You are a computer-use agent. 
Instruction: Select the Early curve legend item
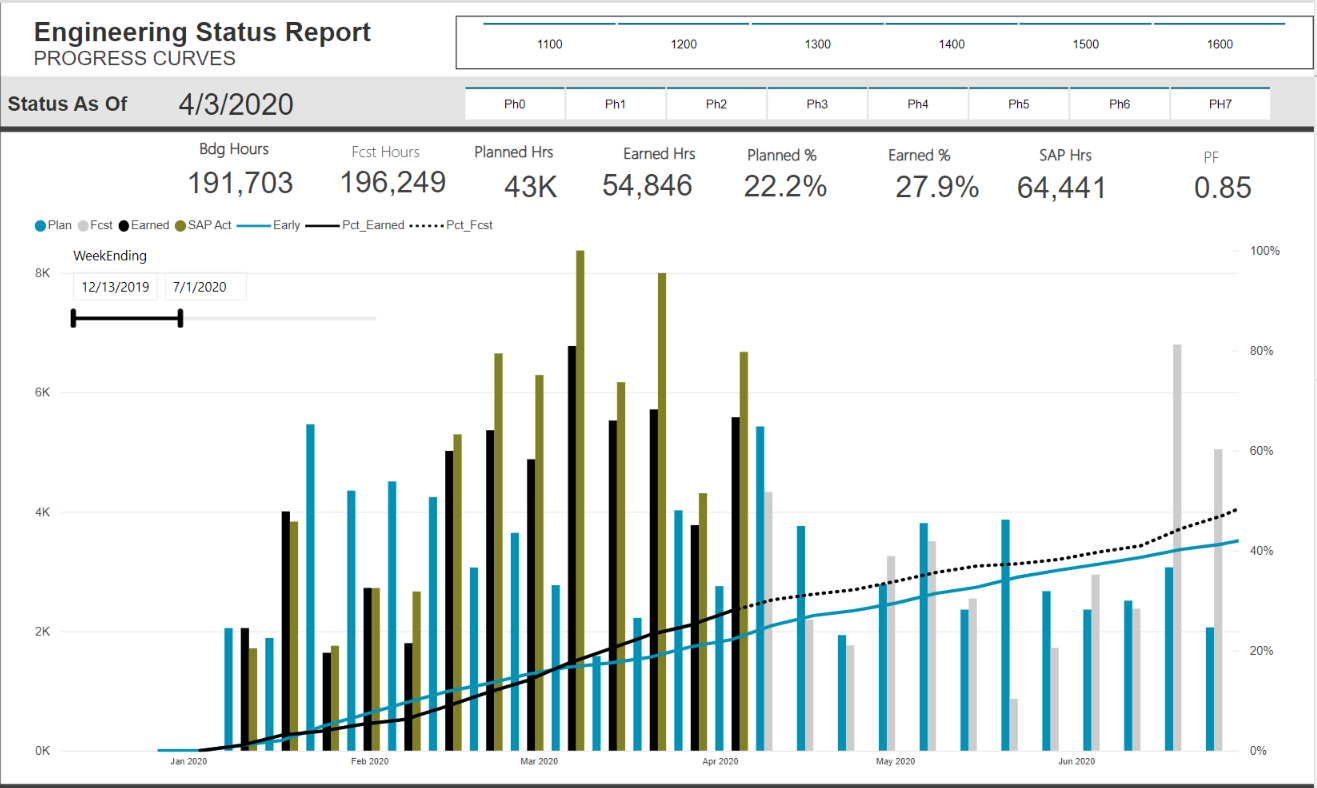287,224
